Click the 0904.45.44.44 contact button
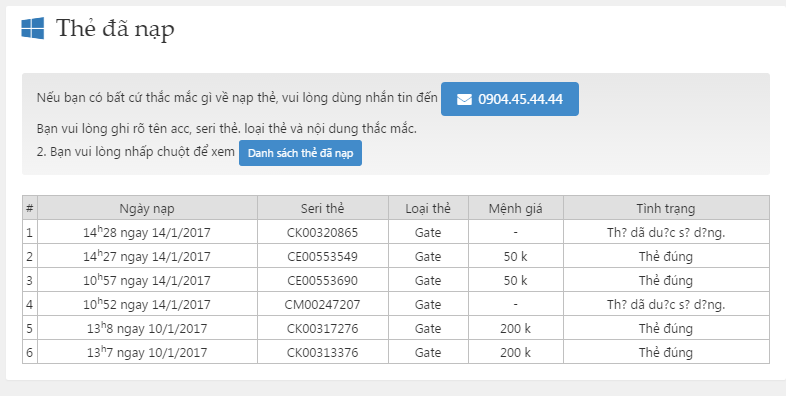Viewport: 786px width, 396px height. 510,99
